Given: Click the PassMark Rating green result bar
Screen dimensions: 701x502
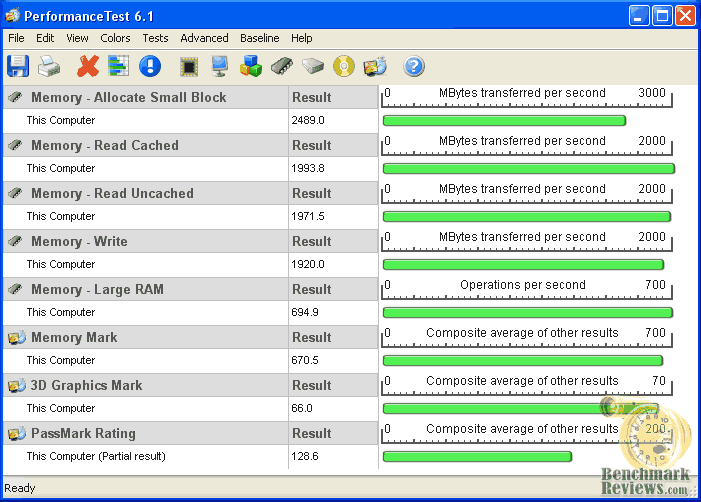Looking at the screenshot, I should pos(477,456).
